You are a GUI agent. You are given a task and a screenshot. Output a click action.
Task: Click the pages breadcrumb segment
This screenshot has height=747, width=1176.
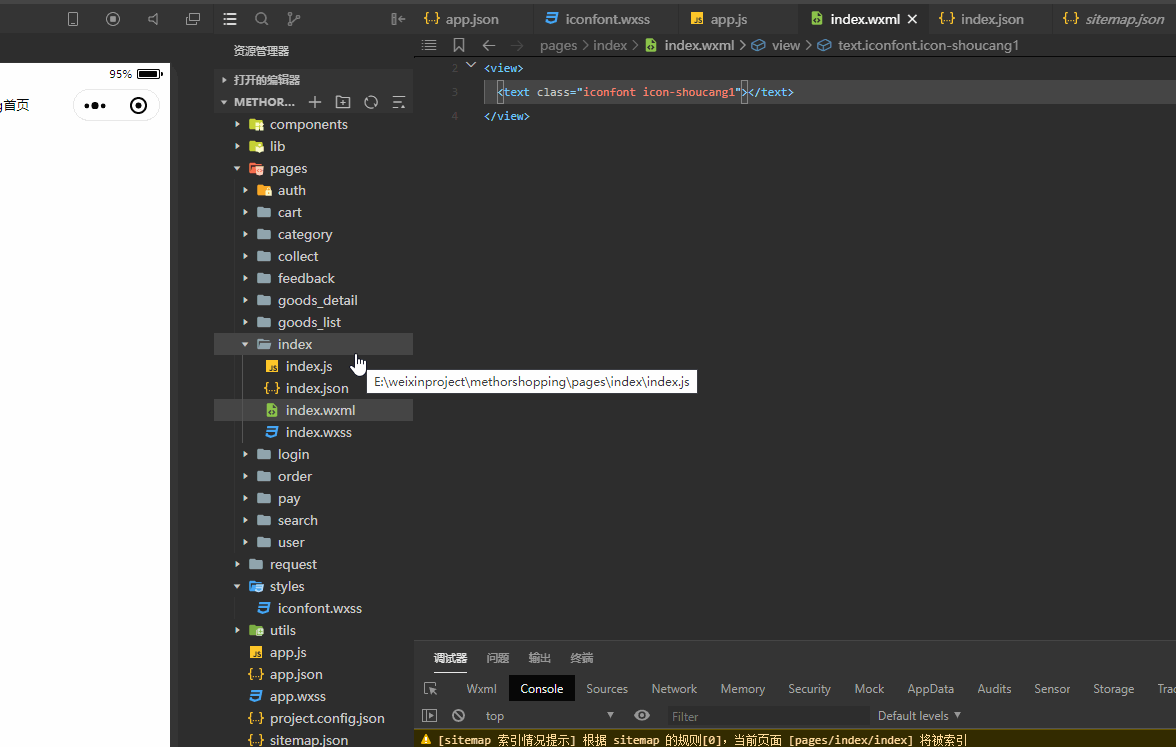pyautogui.click(x=558, y=45)
